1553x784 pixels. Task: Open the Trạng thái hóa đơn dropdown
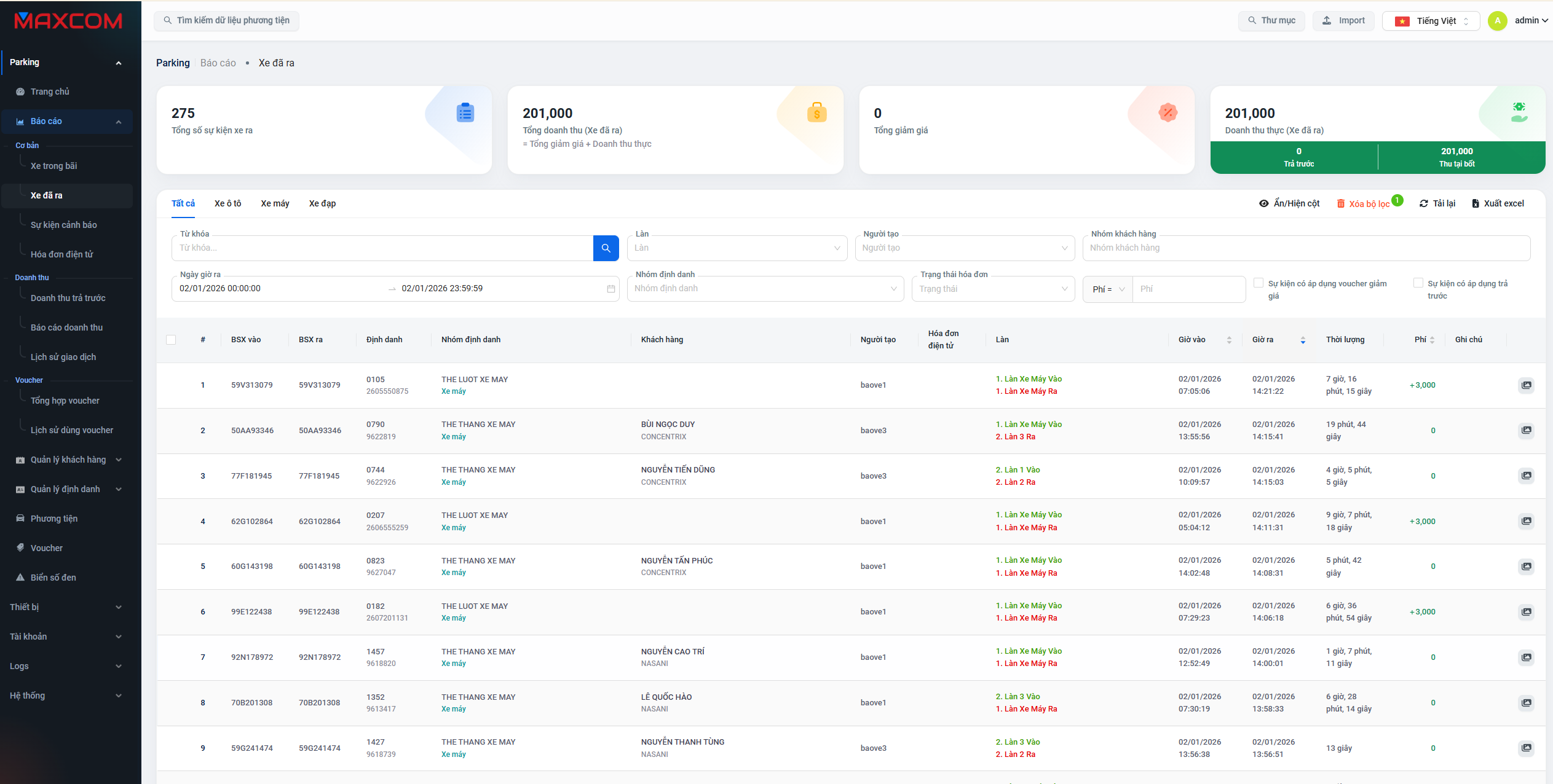[992, 289]
